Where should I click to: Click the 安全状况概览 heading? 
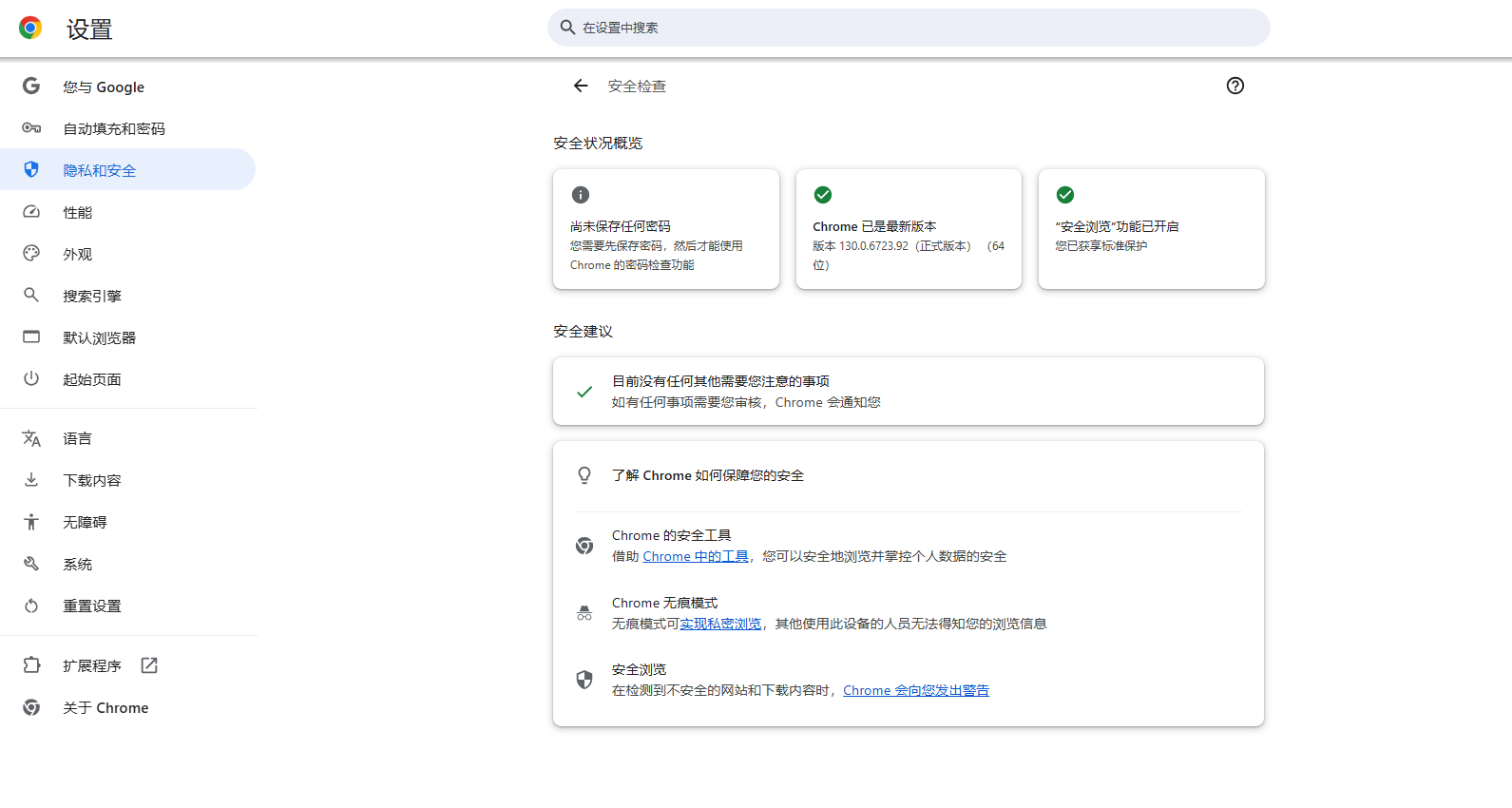[x=598, y=143]
